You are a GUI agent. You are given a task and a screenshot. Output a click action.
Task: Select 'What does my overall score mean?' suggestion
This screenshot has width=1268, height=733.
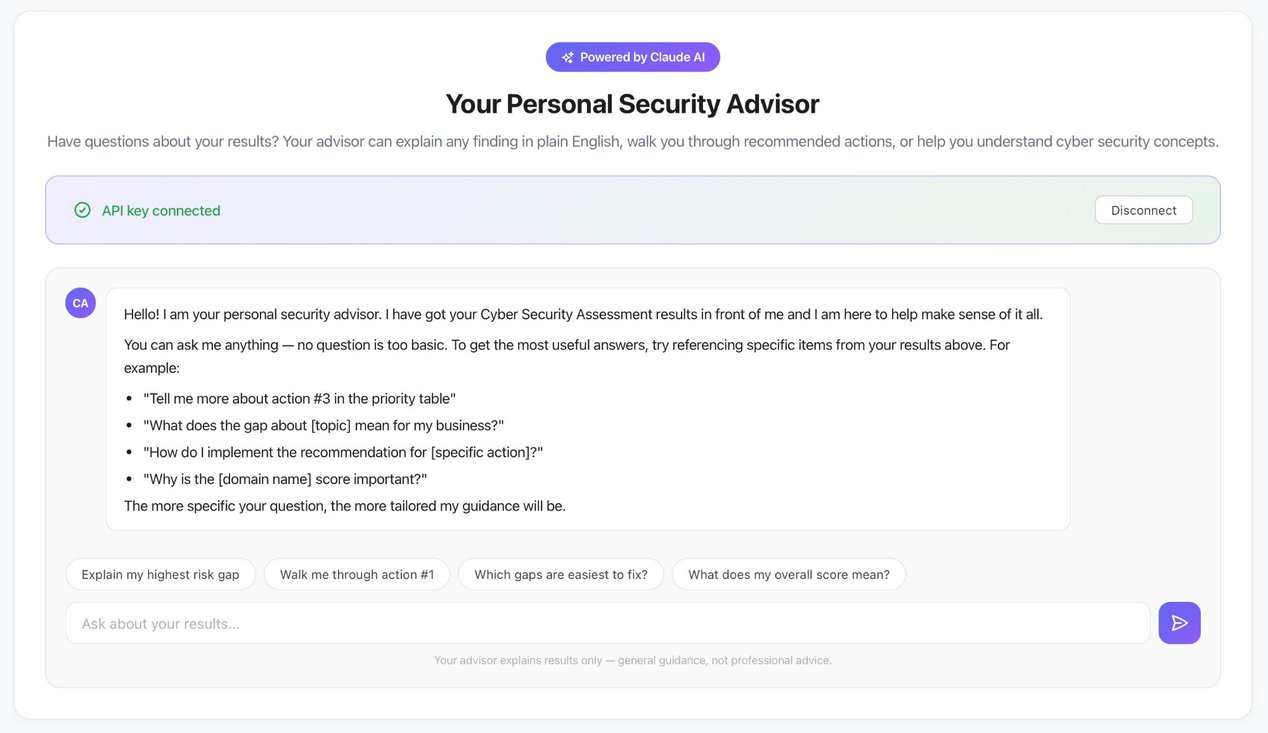pyautogui.click(x=789, y=574)
